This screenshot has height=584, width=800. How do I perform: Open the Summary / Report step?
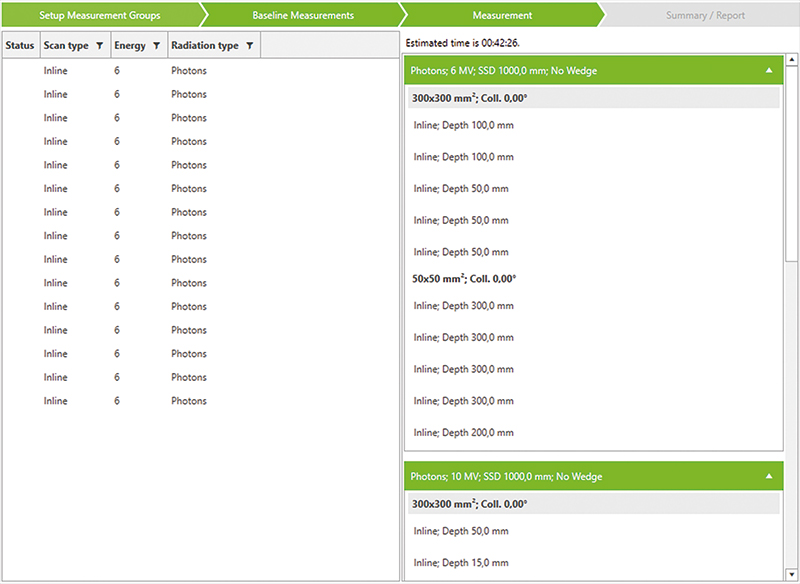point(705,16)
